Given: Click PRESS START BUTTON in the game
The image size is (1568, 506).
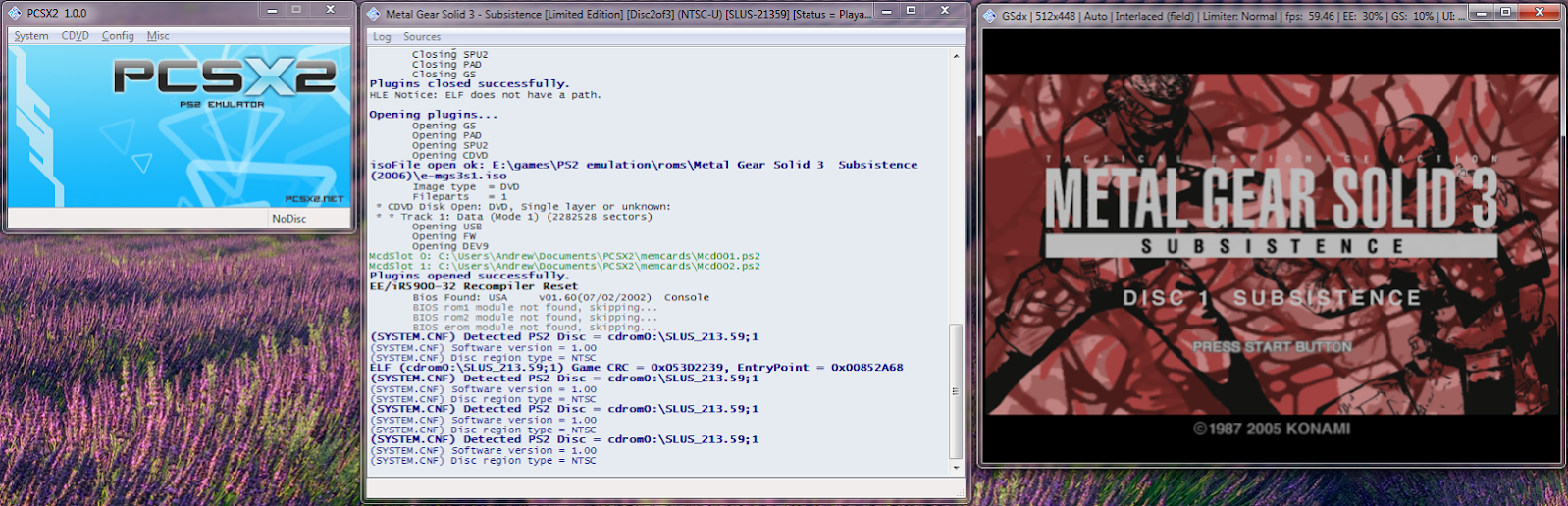Looking at the screenshot, I should point(1272,347).
